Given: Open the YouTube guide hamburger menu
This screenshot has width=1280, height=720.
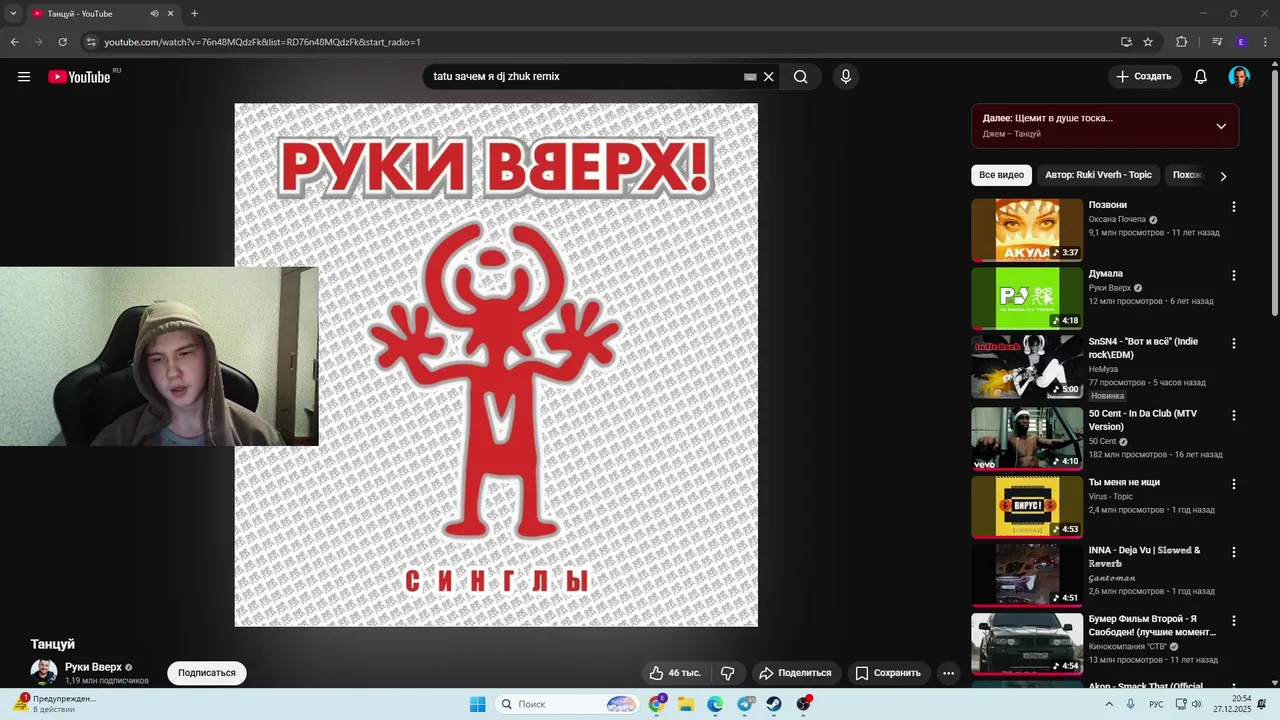Looking at the screenshot, I should click(x=24, y=77).
